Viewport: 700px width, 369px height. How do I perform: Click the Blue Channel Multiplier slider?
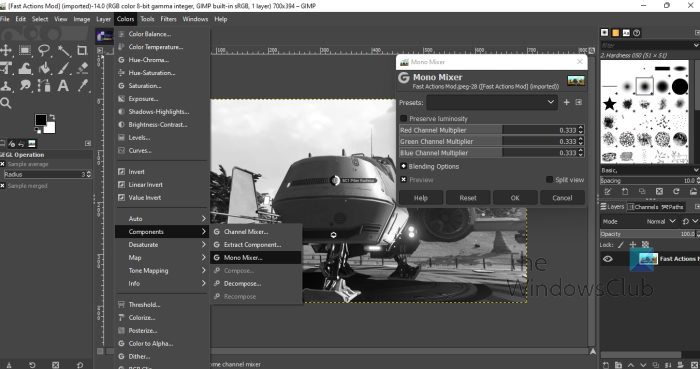click(492, 153)
